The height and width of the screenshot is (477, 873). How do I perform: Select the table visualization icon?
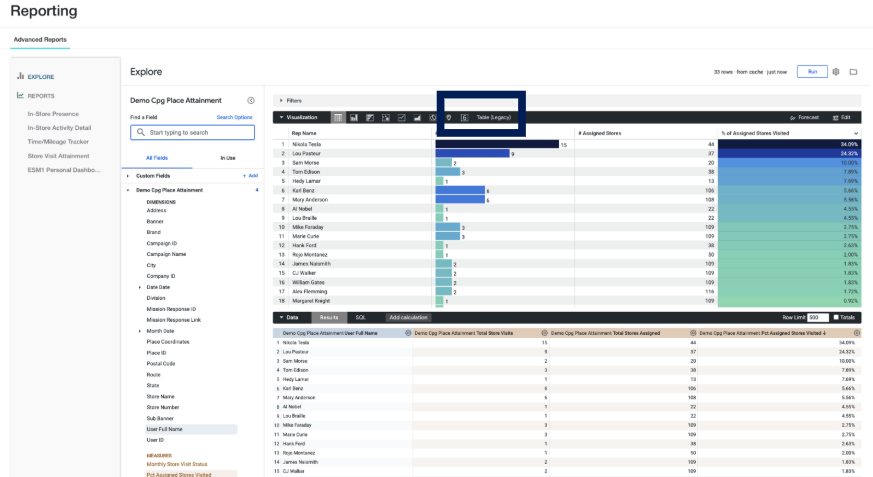click(x=338, y=117)
